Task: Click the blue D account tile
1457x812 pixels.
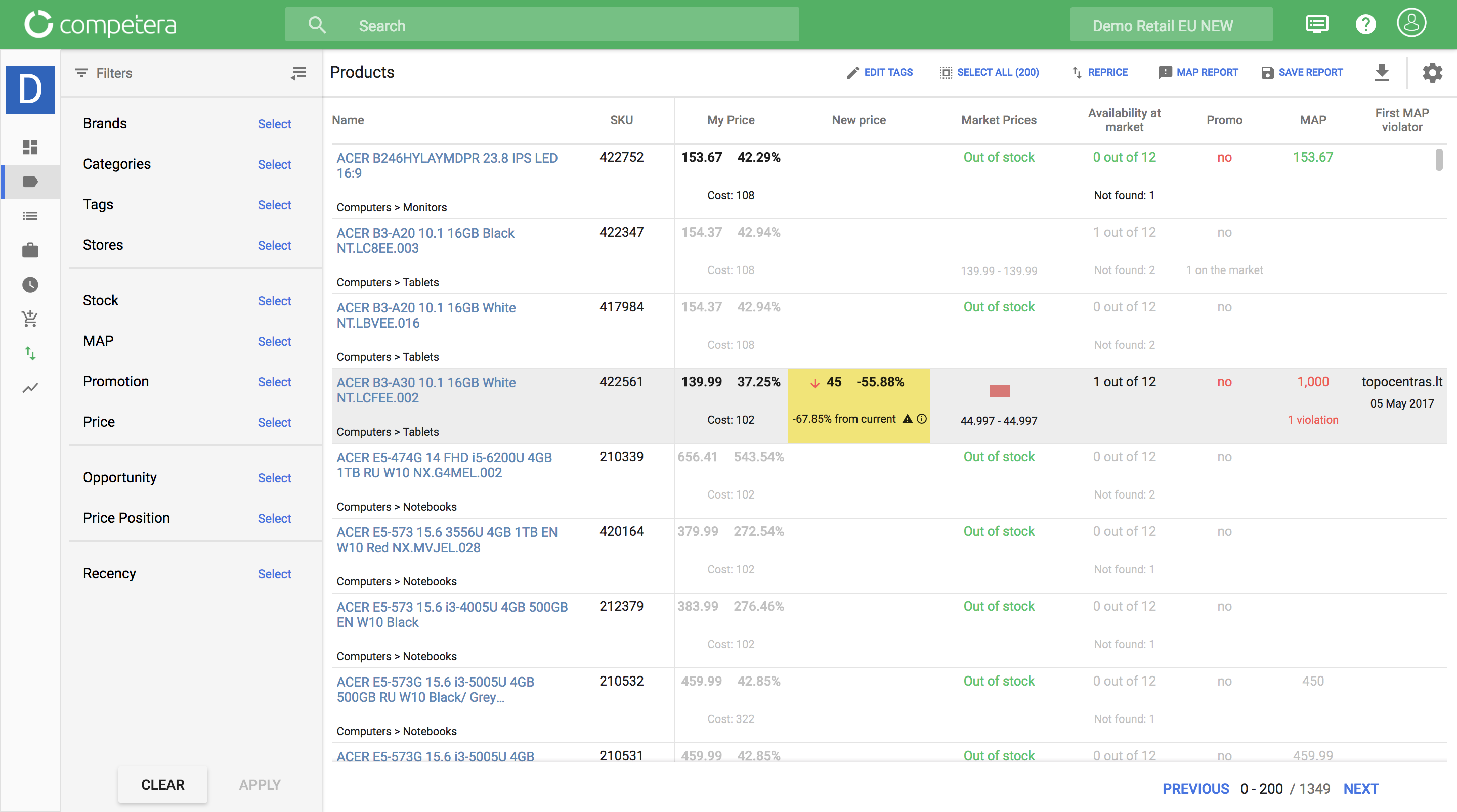Action: [30, 89]
